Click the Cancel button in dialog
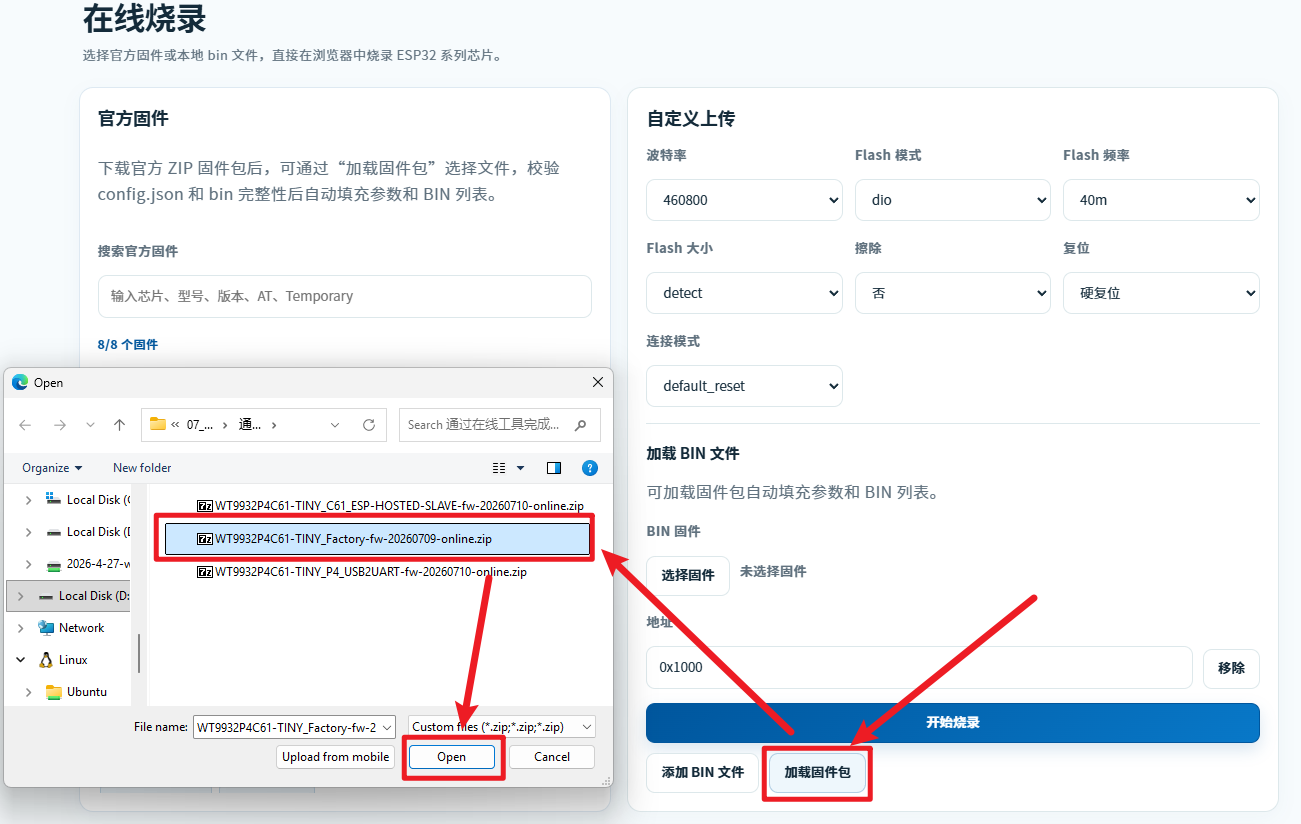This screenshot has width=1301, height=824. coord(552,757)
